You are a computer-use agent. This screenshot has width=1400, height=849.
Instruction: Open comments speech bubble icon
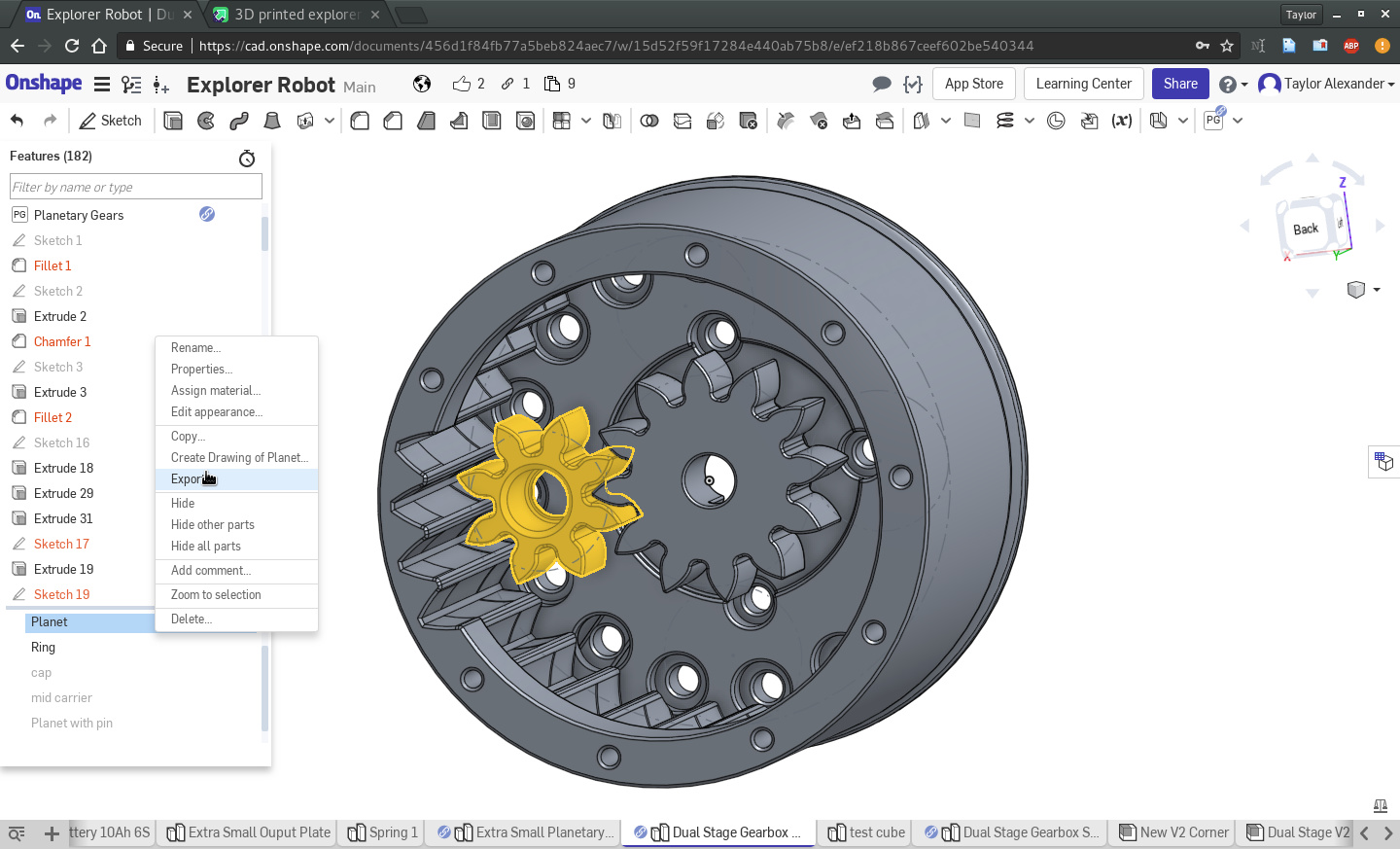pos(882,84)
